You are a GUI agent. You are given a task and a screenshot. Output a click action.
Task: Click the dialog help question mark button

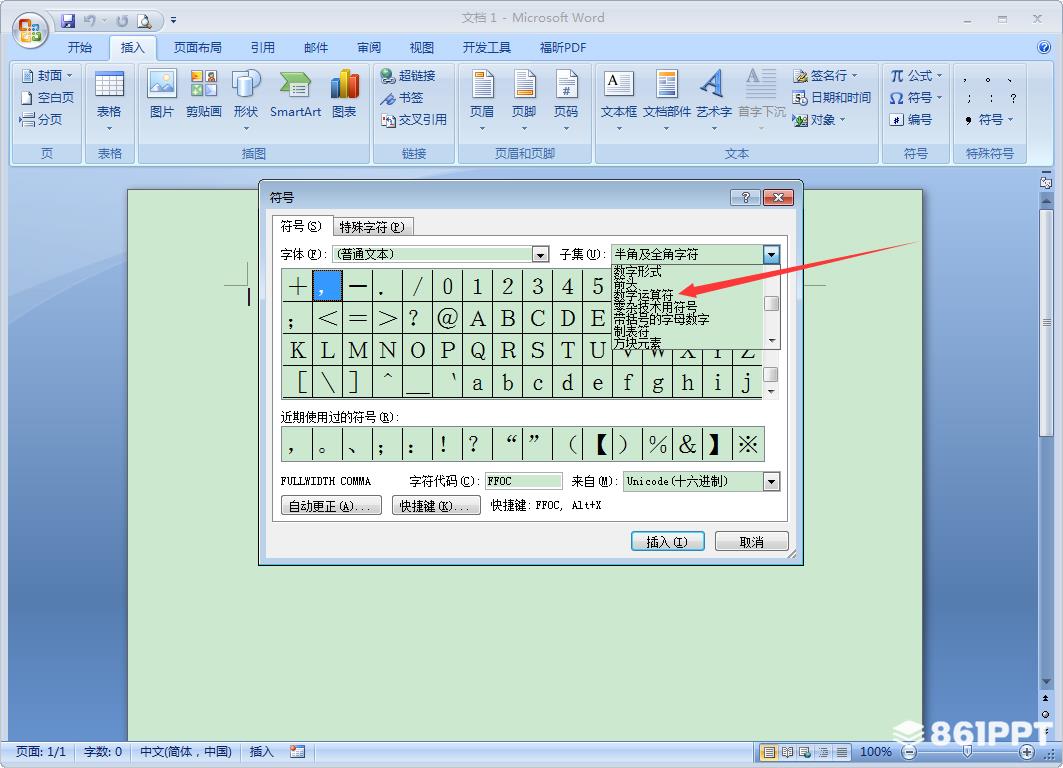[x=745, y=197]
